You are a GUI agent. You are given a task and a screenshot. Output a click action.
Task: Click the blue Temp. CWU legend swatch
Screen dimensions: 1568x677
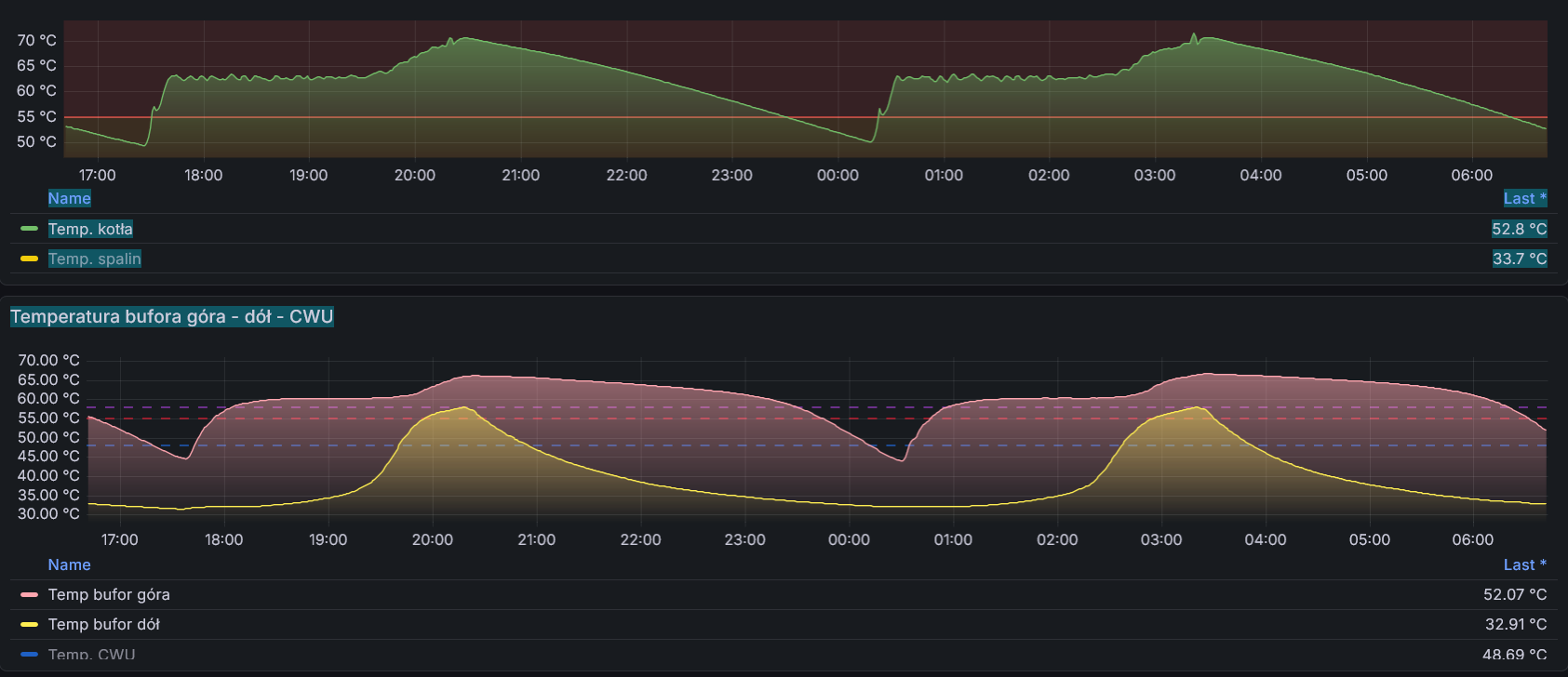pos(29,655)
